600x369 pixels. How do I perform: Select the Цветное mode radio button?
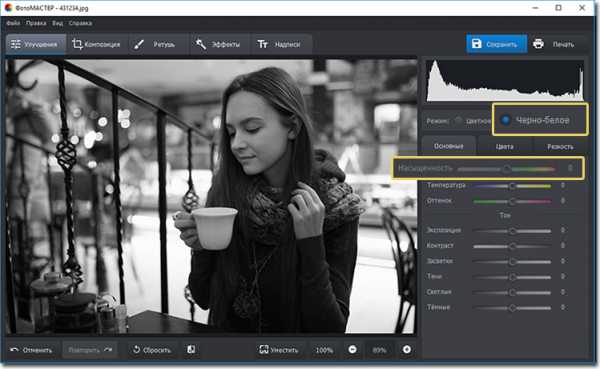tap(458, 121)
